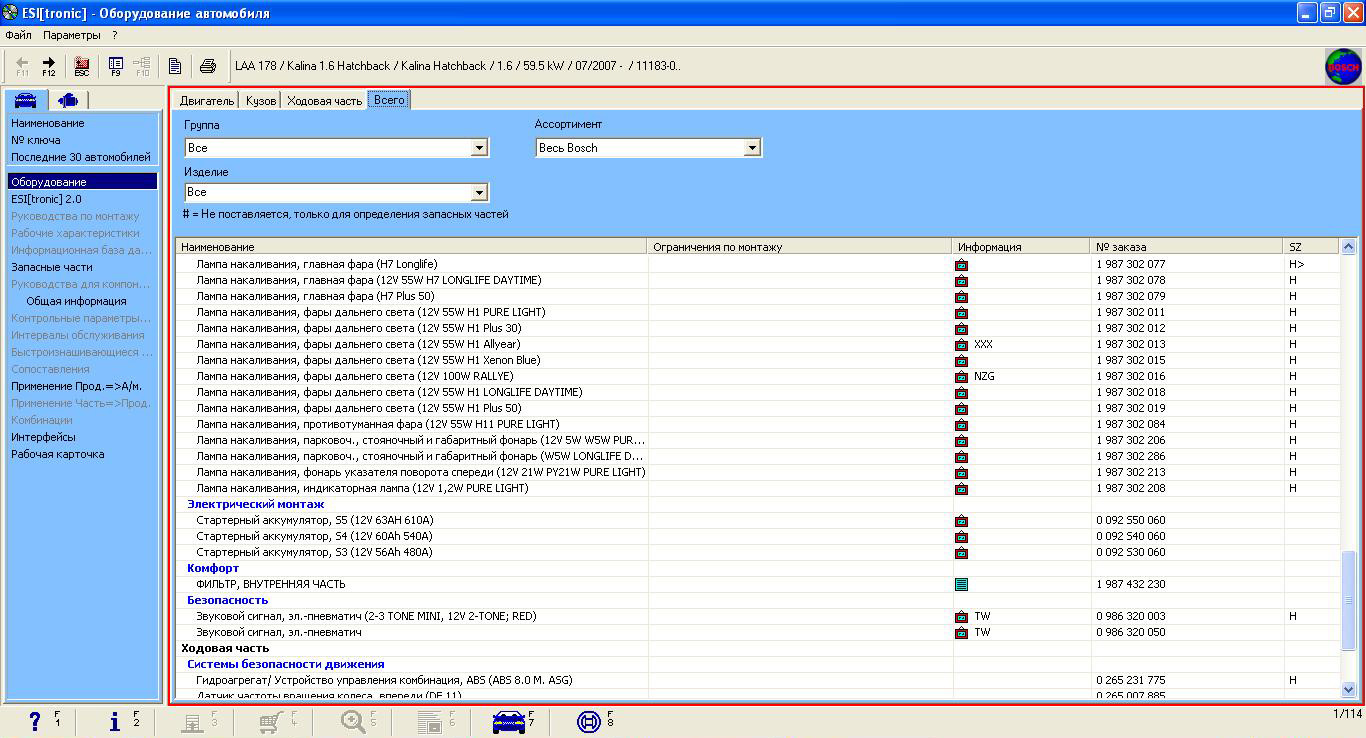Open info icon for S3 starter battery
This screenshot has width=1366, height=738.
point(961,553)
